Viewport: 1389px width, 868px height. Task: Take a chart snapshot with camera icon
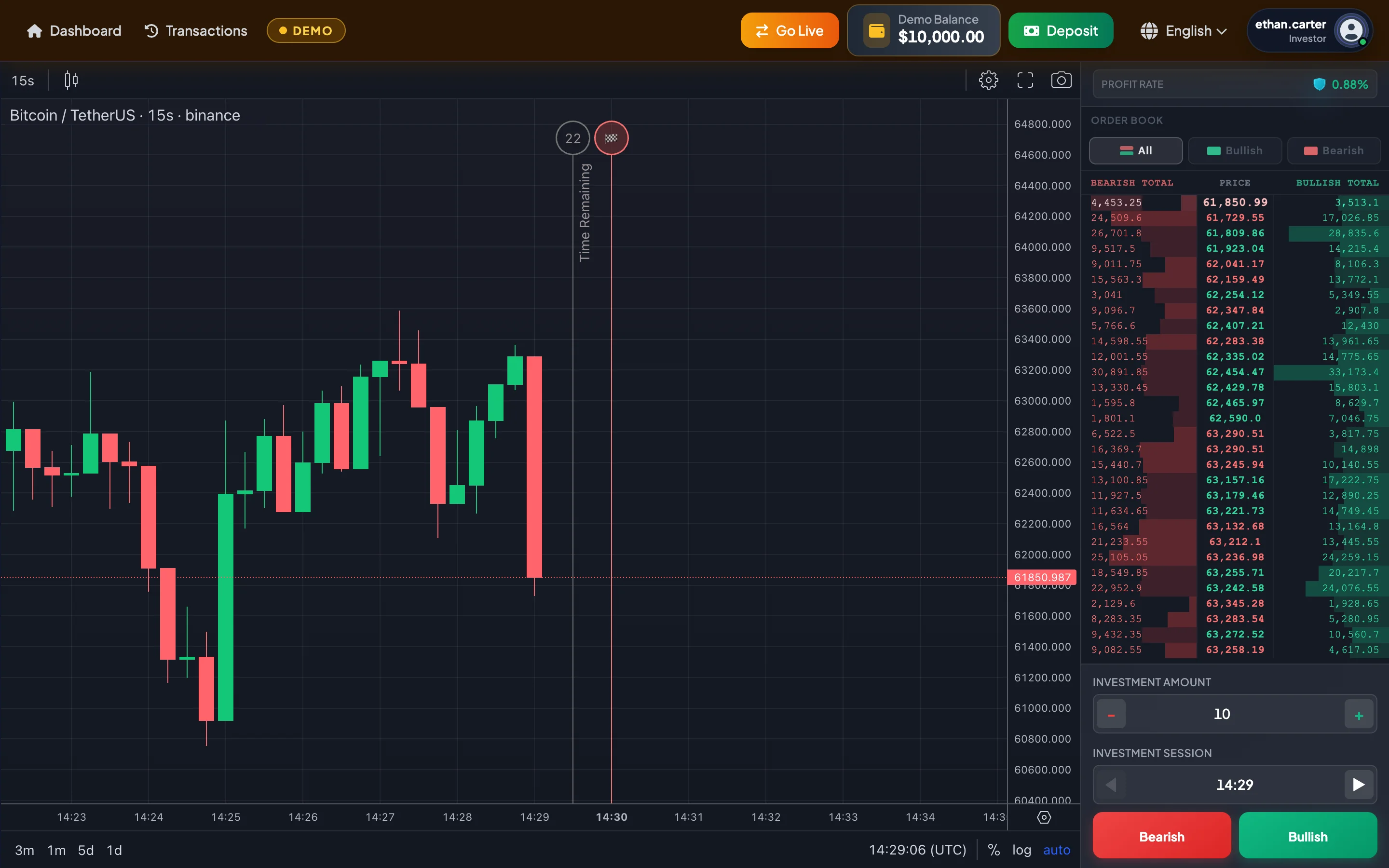[1061, 81]
